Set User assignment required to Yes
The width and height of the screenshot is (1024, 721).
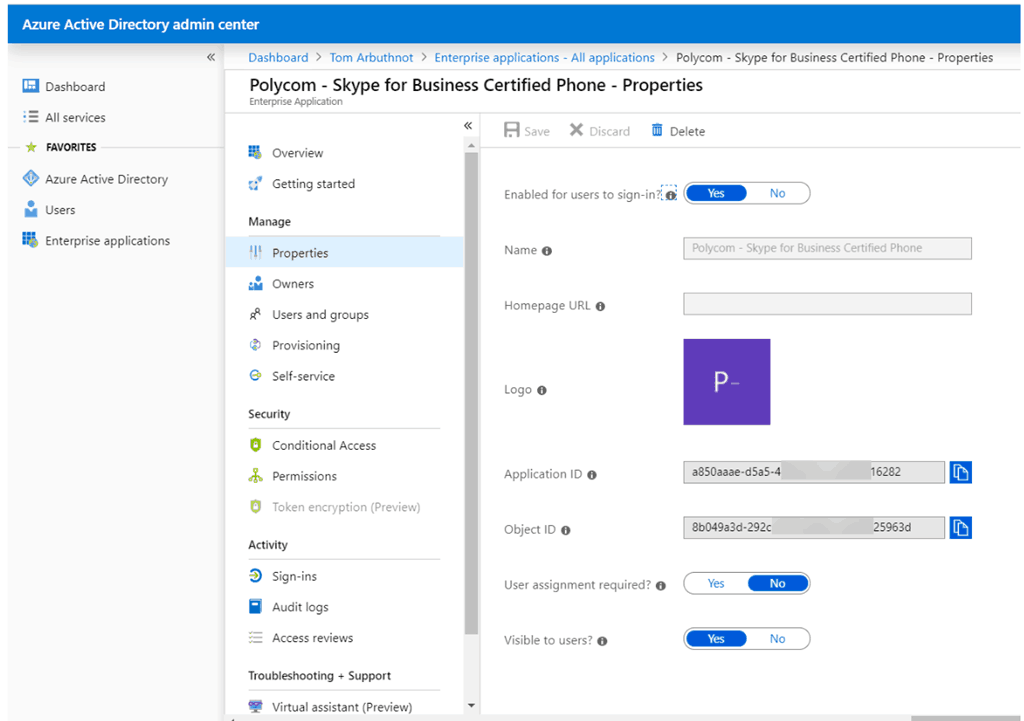tap(716, 584)
